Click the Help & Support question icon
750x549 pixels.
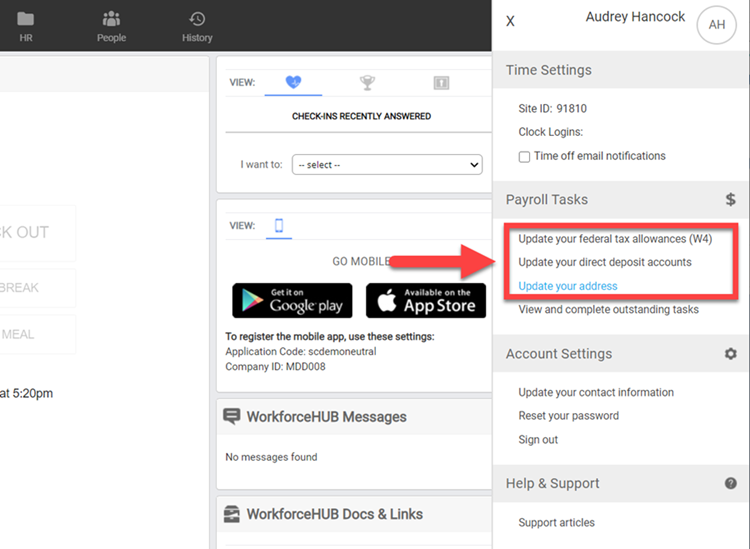point(730,483)
